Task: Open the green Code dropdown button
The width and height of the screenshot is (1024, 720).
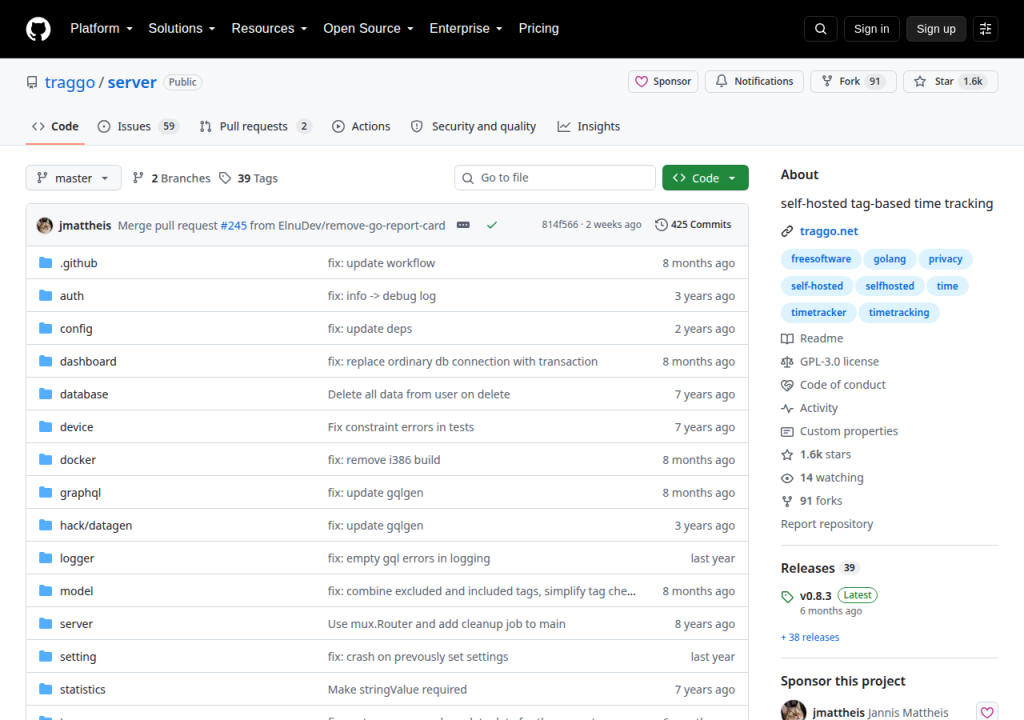Action: point(705,178)
